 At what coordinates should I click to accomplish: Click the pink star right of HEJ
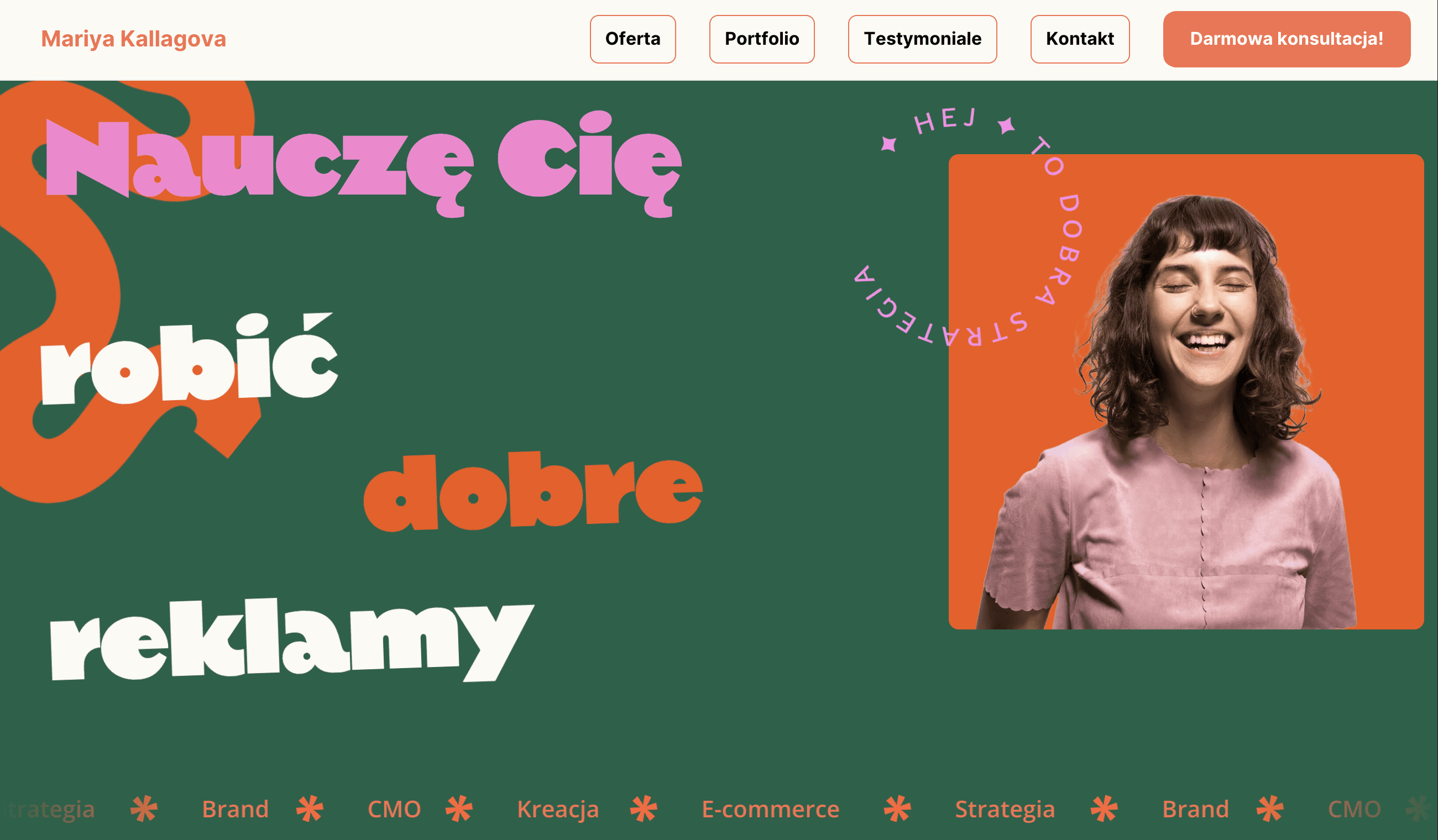[1006, 125]
